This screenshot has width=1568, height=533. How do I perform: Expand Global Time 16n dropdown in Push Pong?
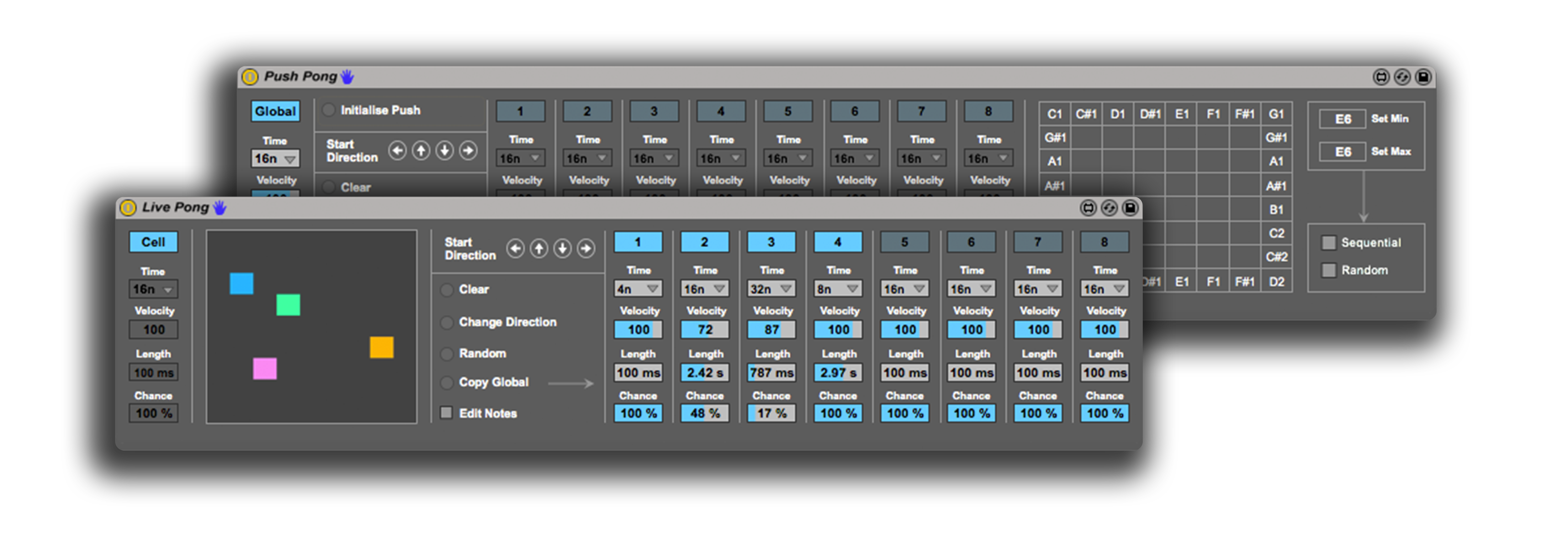pos(274,159)
